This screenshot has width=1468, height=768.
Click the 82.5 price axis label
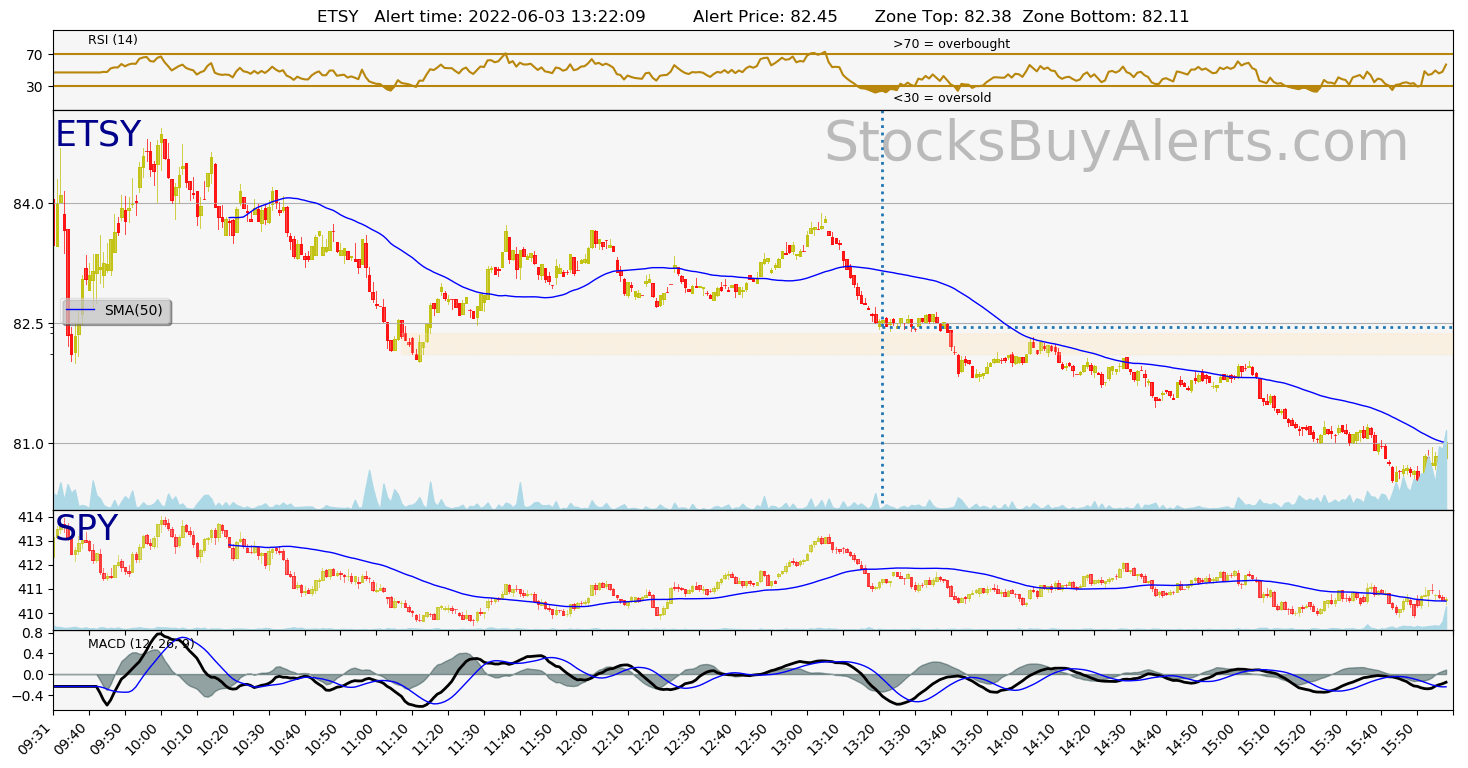tap(30, 324)
